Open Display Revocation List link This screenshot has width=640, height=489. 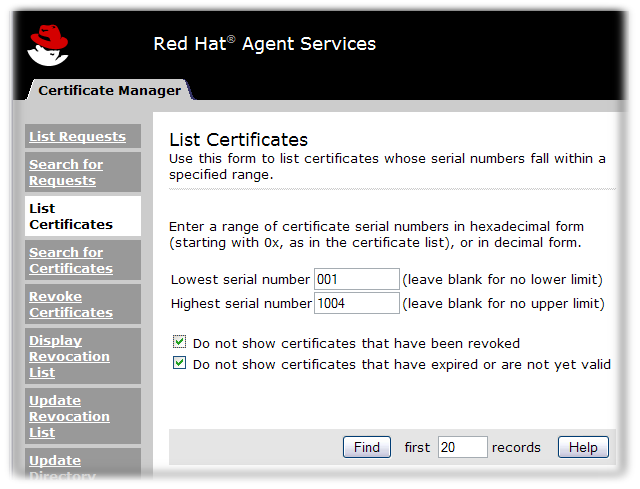point(69,356)
